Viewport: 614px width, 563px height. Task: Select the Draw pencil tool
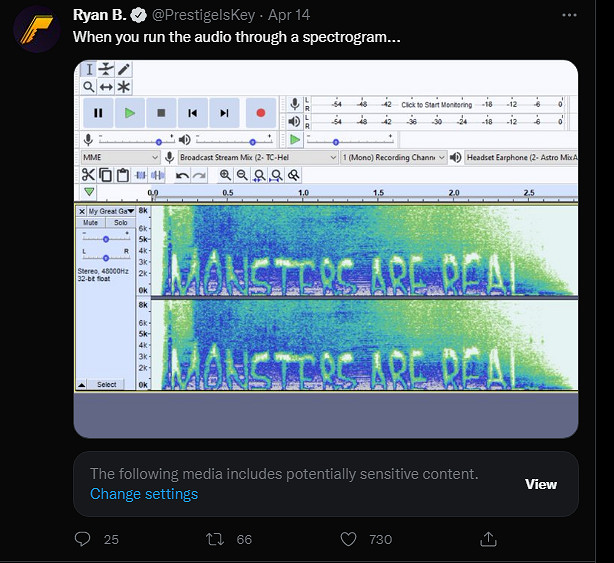124,70
